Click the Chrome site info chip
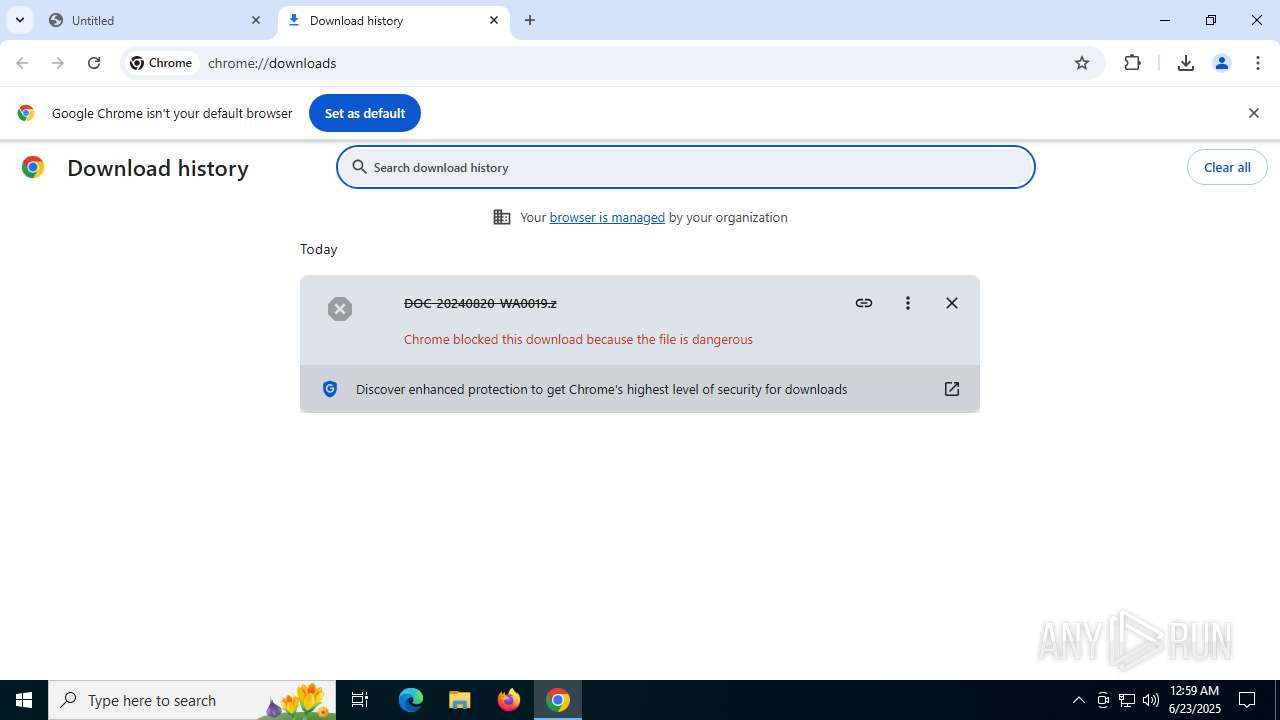The width and height of the screenshot is (1280, 720). (x=161, y=63)
